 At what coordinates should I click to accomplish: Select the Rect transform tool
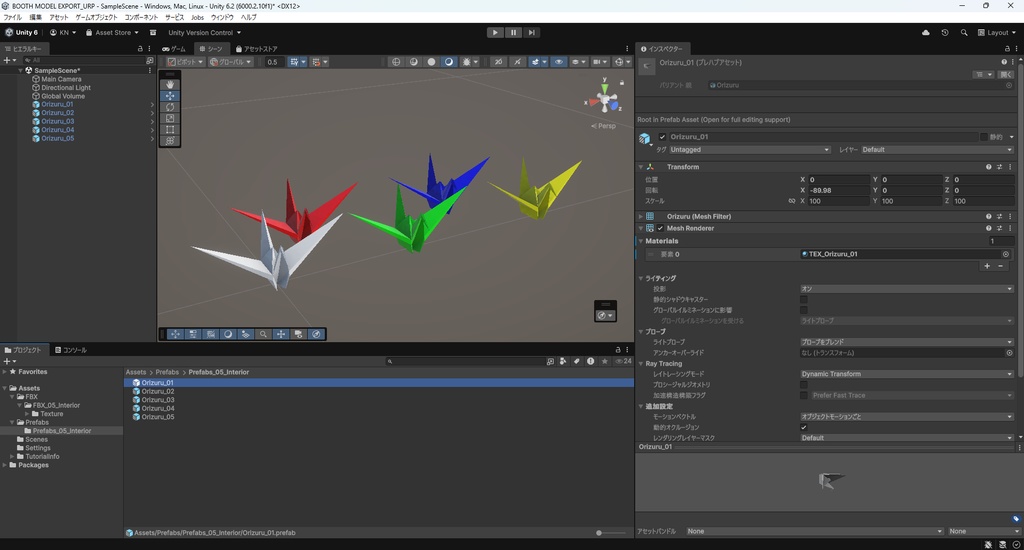point(170,130)
